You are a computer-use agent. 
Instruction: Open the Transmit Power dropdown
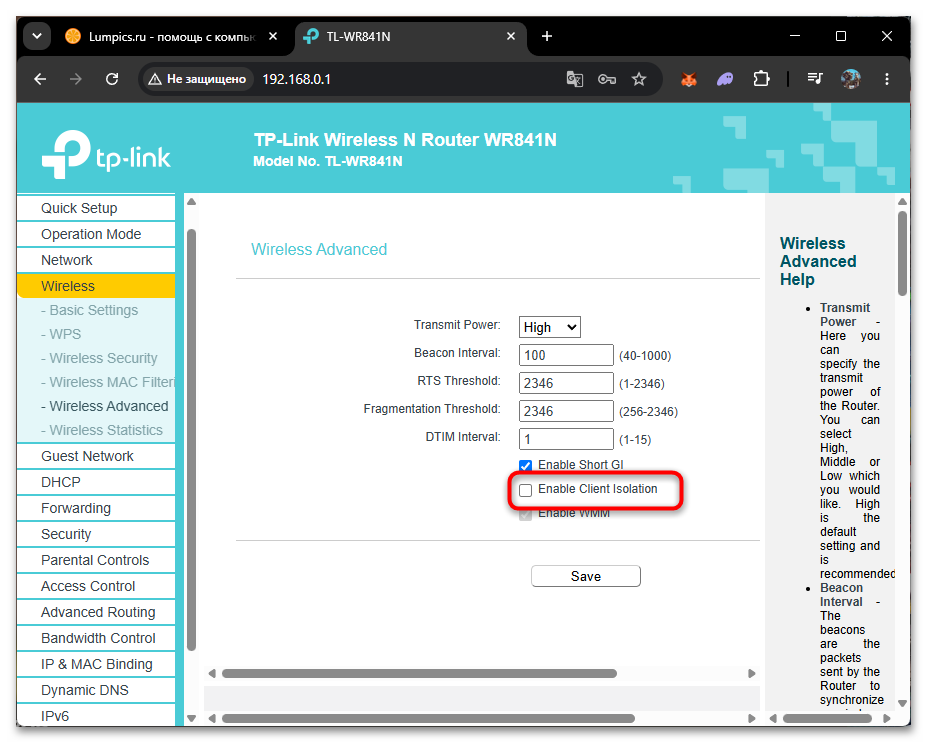pos(550,327)
